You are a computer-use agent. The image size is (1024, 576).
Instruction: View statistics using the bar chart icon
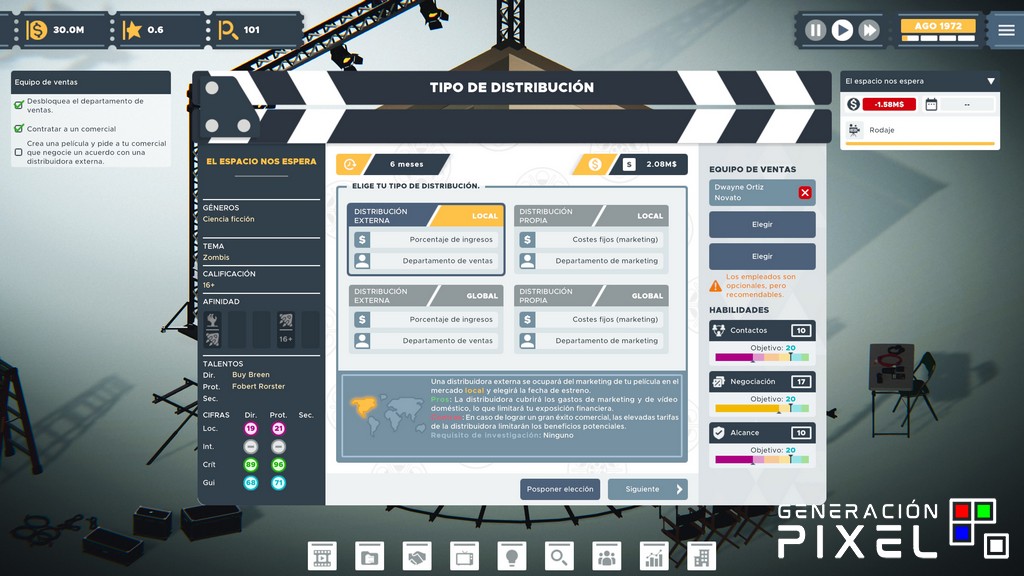(x=655, y=557)
